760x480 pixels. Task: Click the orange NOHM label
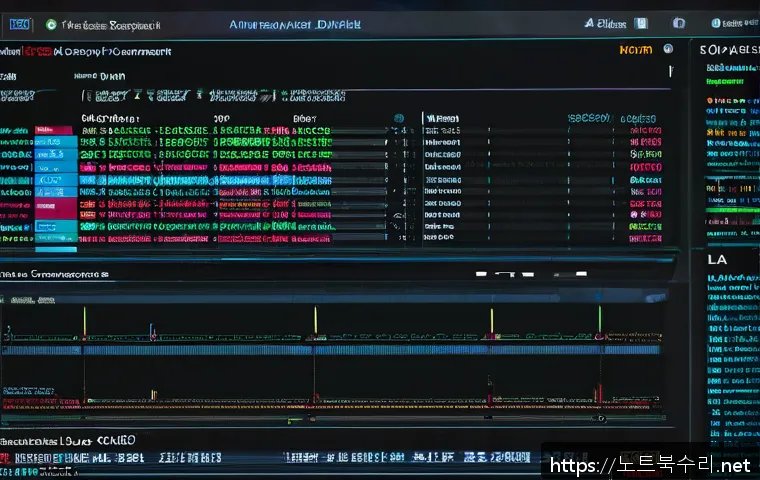click(x=635, y=49)
